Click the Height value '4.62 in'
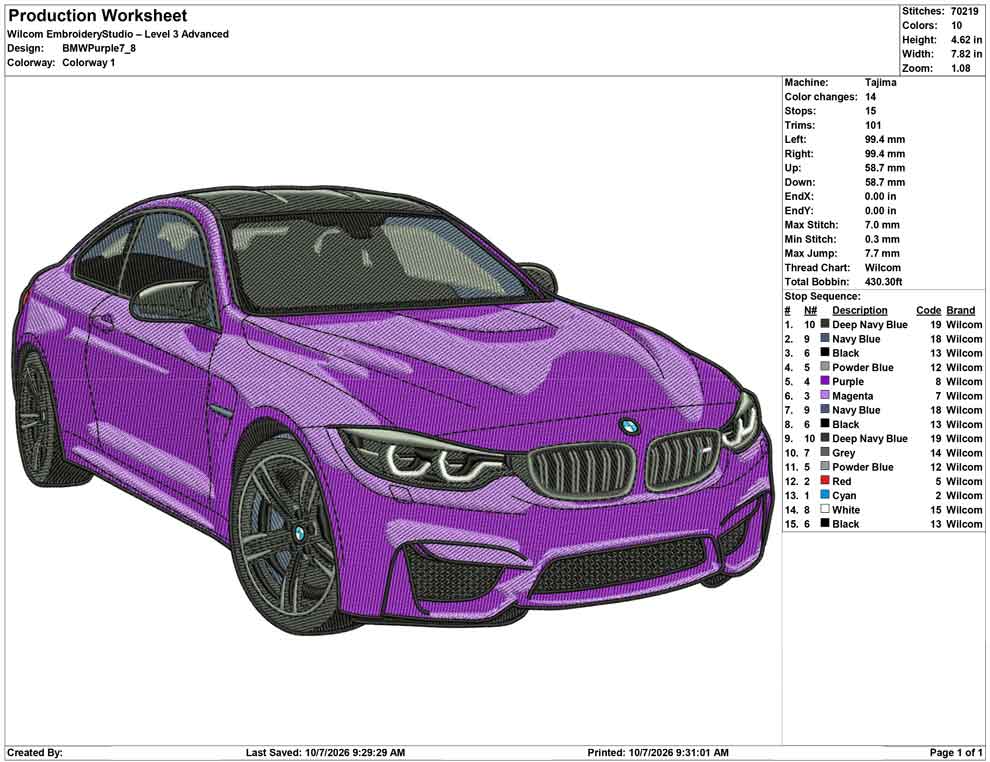 click(x=967, y=40)
